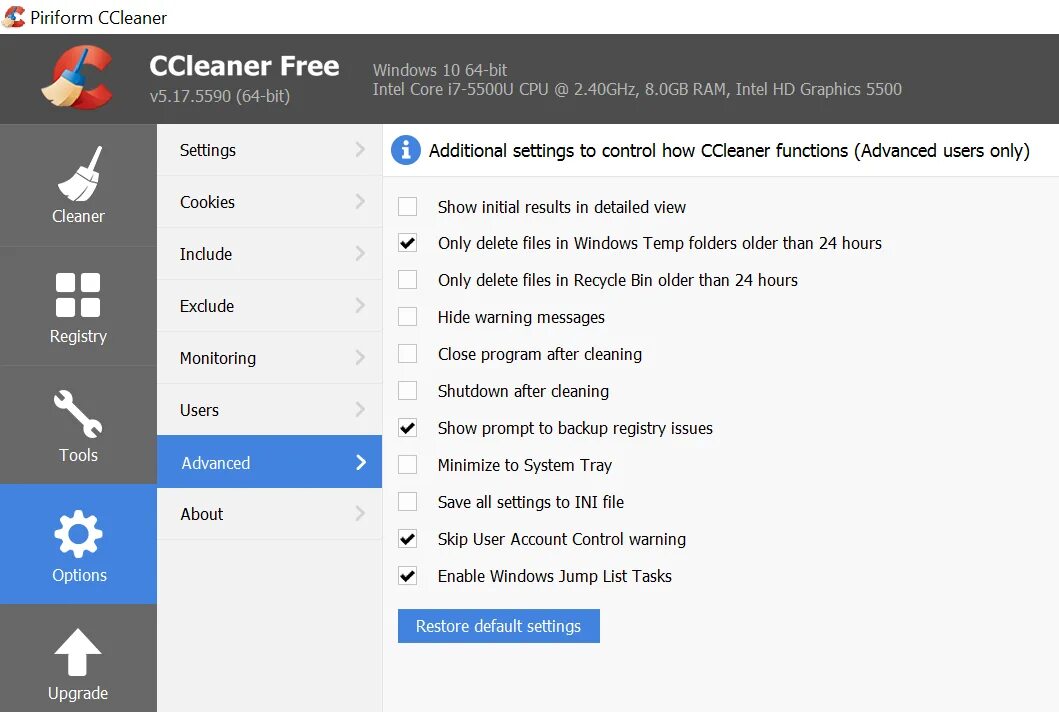Click the blue info icon
This screenshot has width=1059, height=712.
pyautogui.click(x=405, y=150)
